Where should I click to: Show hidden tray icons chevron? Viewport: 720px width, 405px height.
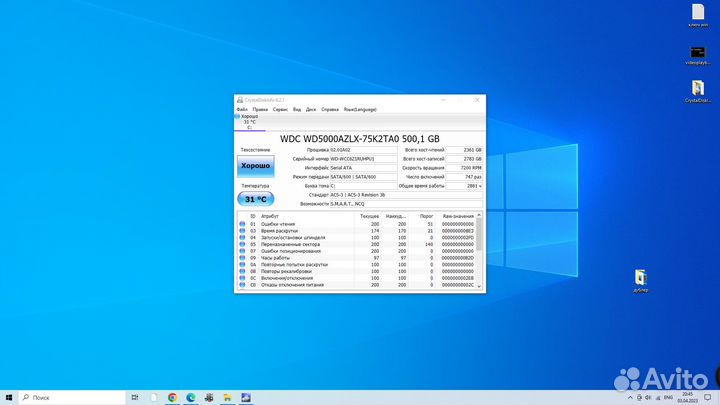(x=630, y=397)
